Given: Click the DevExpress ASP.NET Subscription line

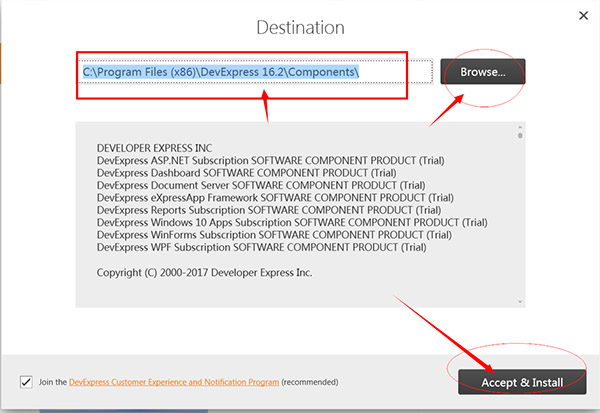Looking at the screenshot, I should [x=271, y=160].
